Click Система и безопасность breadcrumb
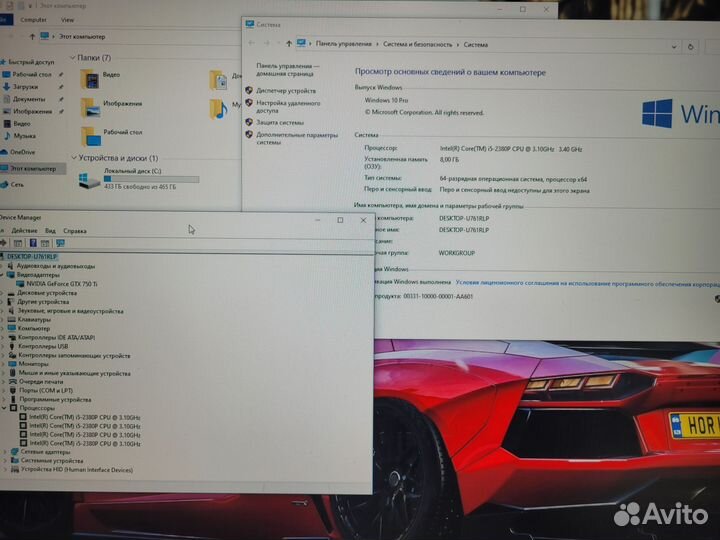 [x=417, y=45]
